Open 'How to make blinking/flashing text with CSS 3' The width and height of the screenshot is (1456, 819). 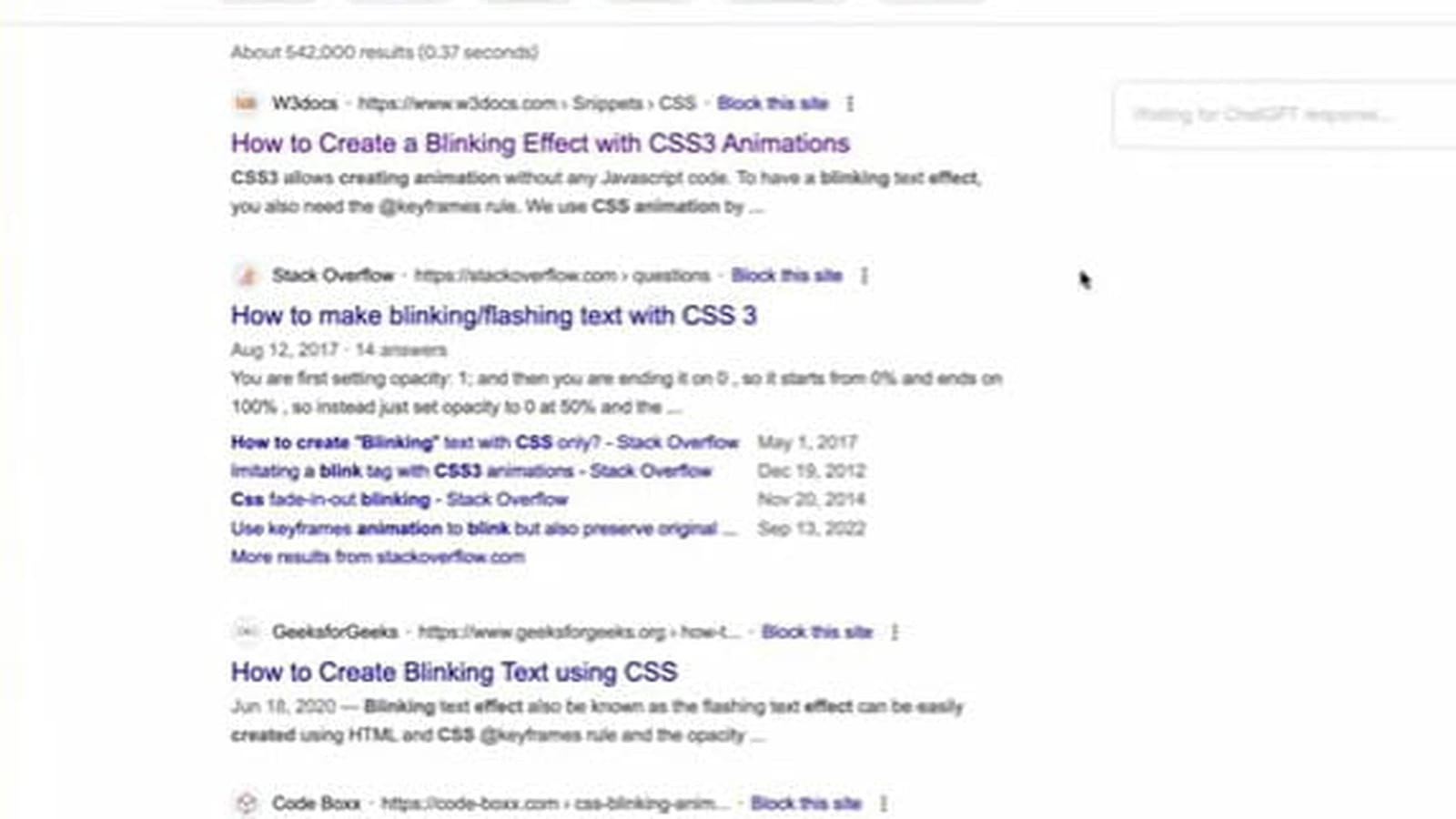[x=494, y=315]
